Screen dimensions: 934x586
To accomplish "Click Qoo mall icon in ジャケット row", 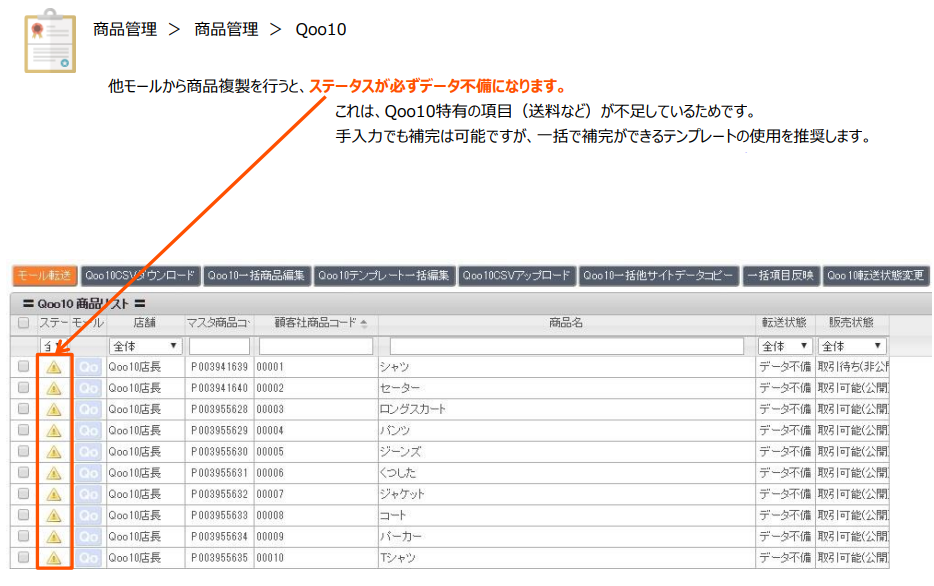I will 88,494.
